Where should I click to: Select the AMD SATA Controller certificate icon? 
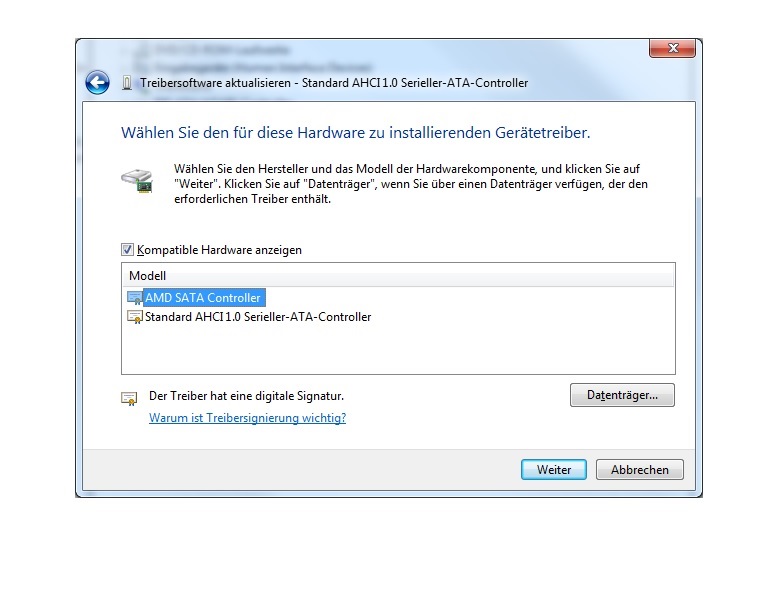pos(134,298)
